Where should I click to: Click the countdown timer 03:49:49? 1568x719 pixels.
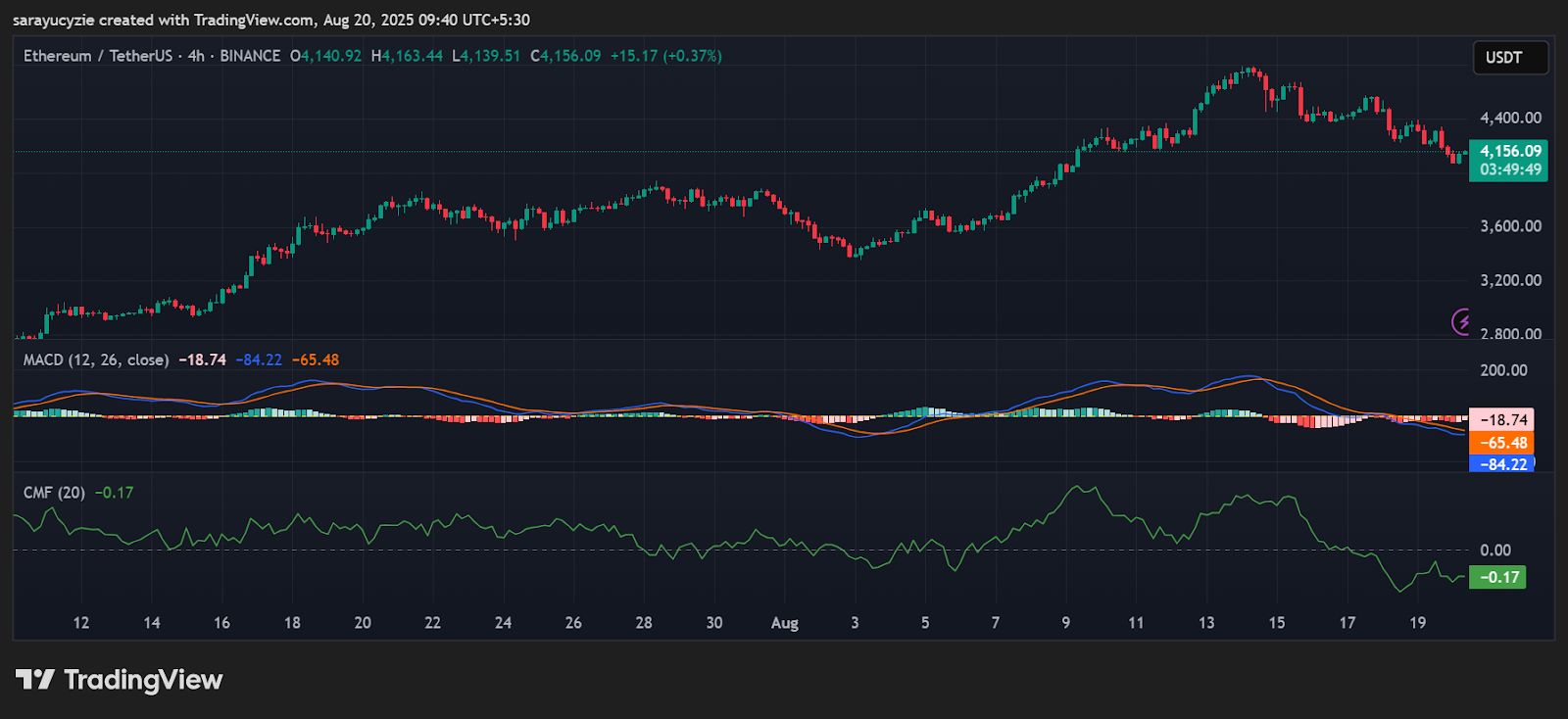coord(1510,169)
